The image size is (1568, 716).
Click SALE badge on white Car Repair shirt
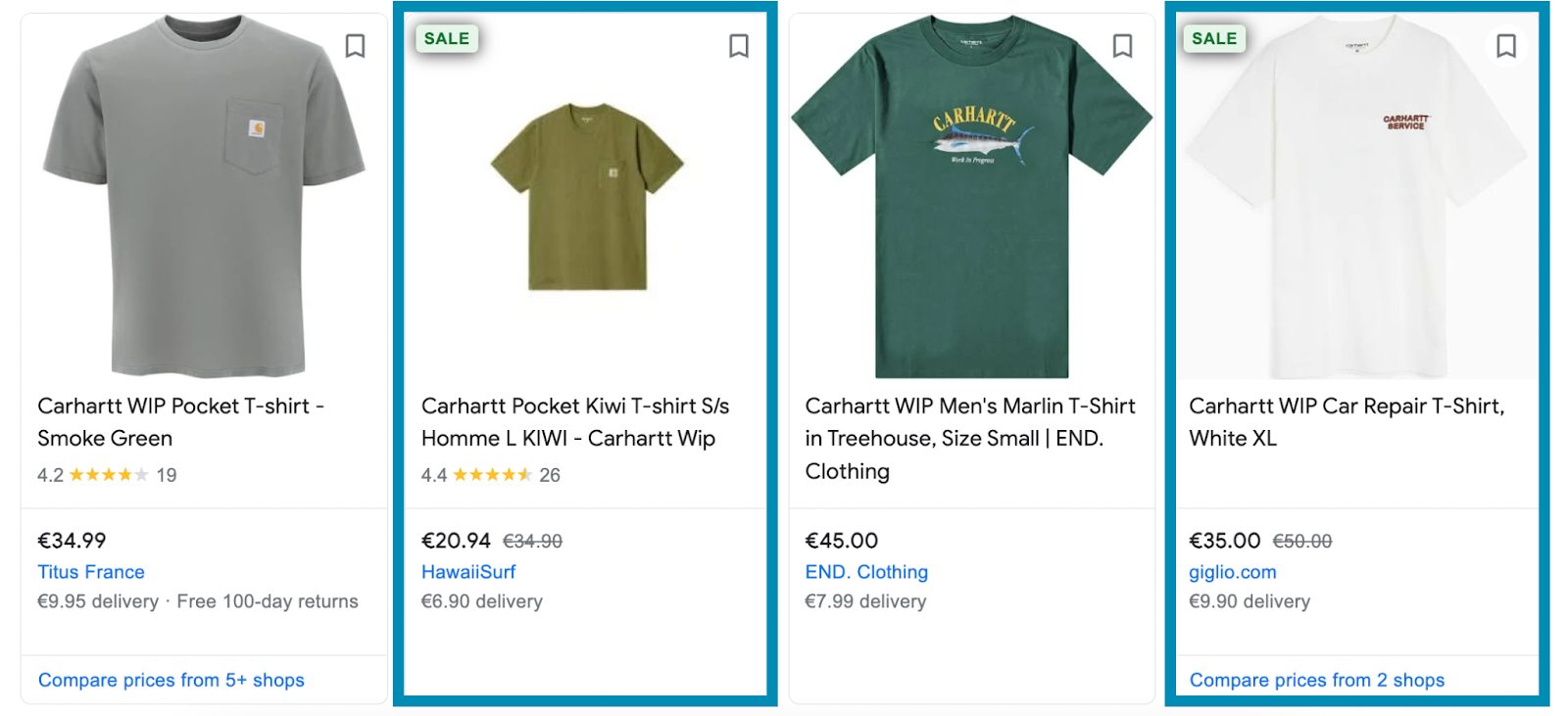click(x=1214, y=39)
